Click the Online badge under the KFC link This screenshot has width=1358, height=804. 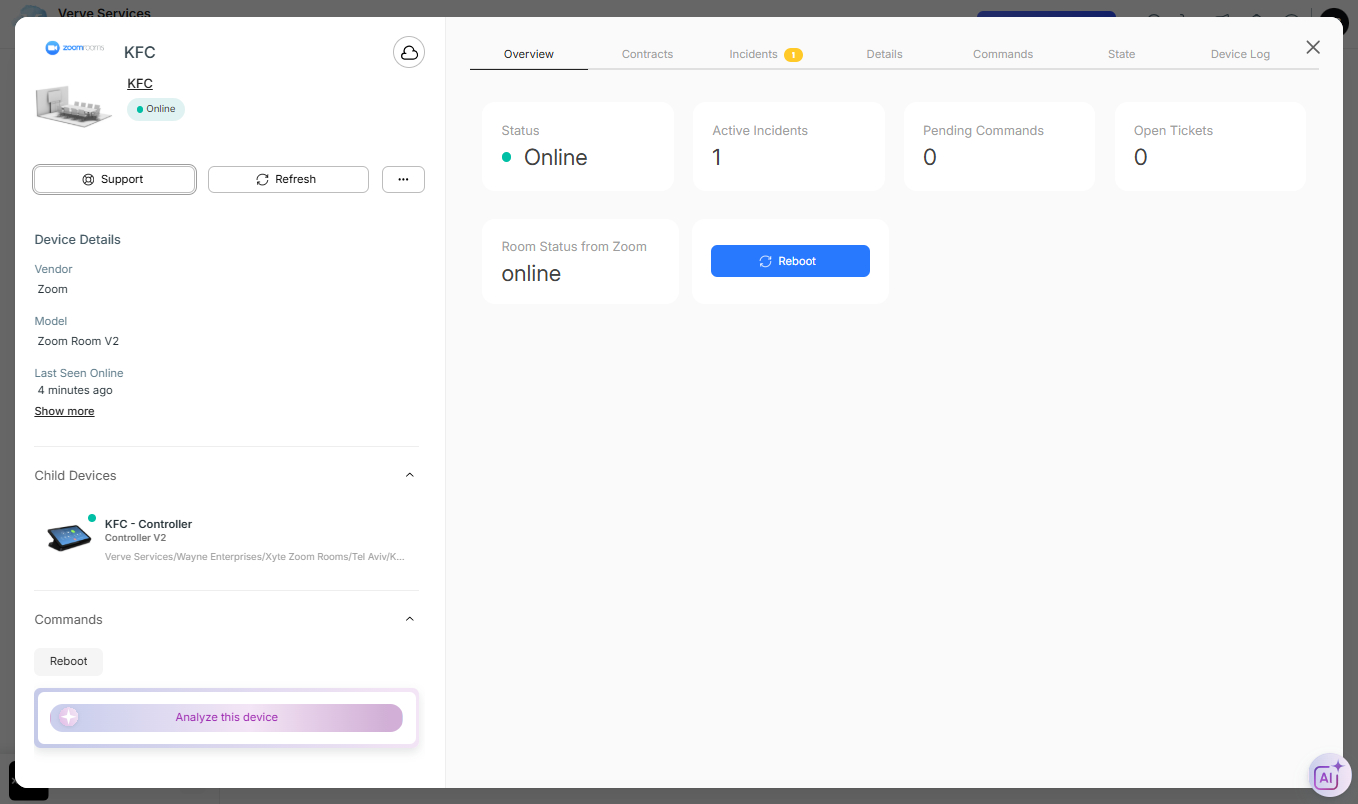[156, 109]
